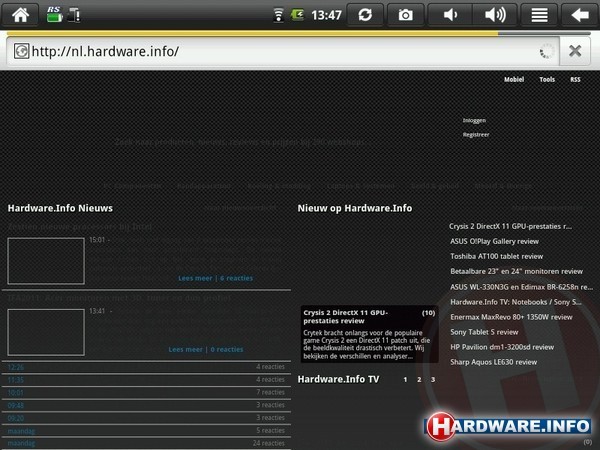
Task: Stop page loading with X button
Action: 575,51
